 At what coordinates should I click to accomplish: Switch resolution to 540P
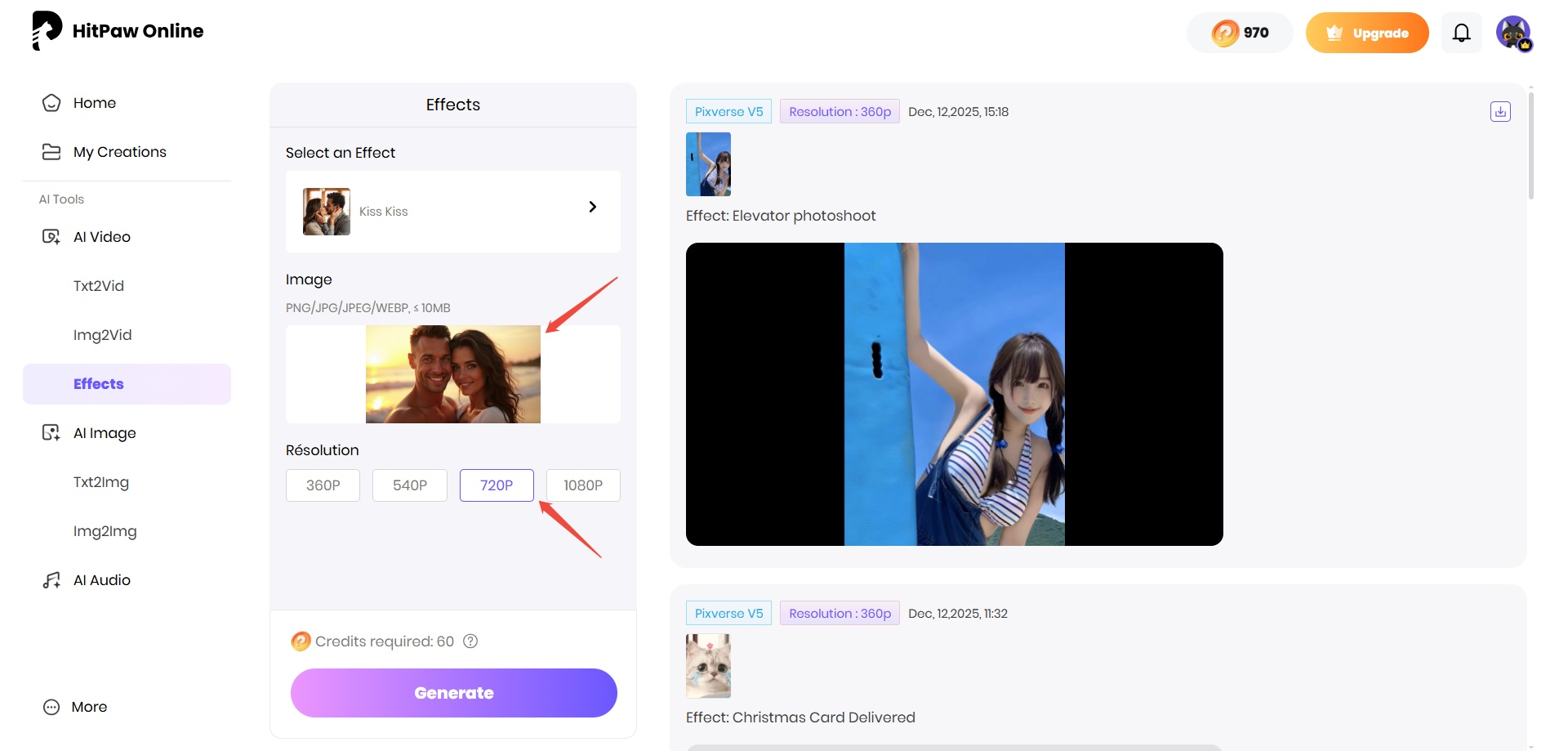[409, 485]
